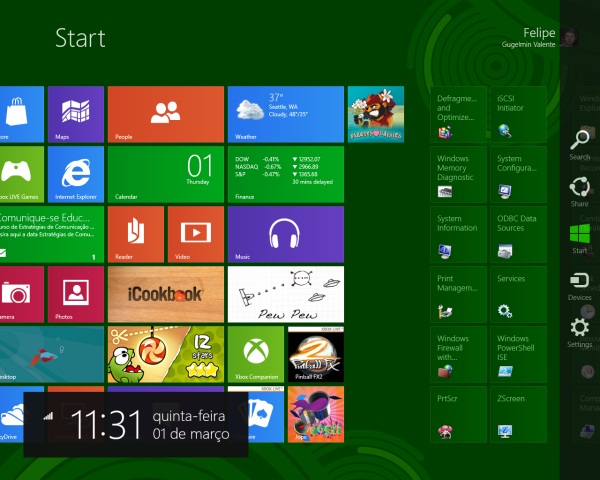Open the Camera tile
This screenshot has height=480, width=600.
[x=22, y=294]
